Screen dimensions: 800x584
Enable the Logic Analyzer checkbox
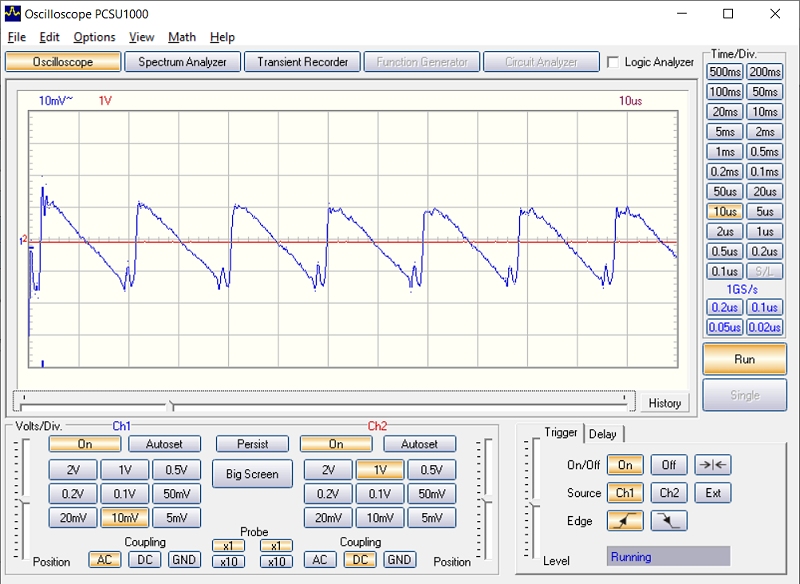point(613,62)
